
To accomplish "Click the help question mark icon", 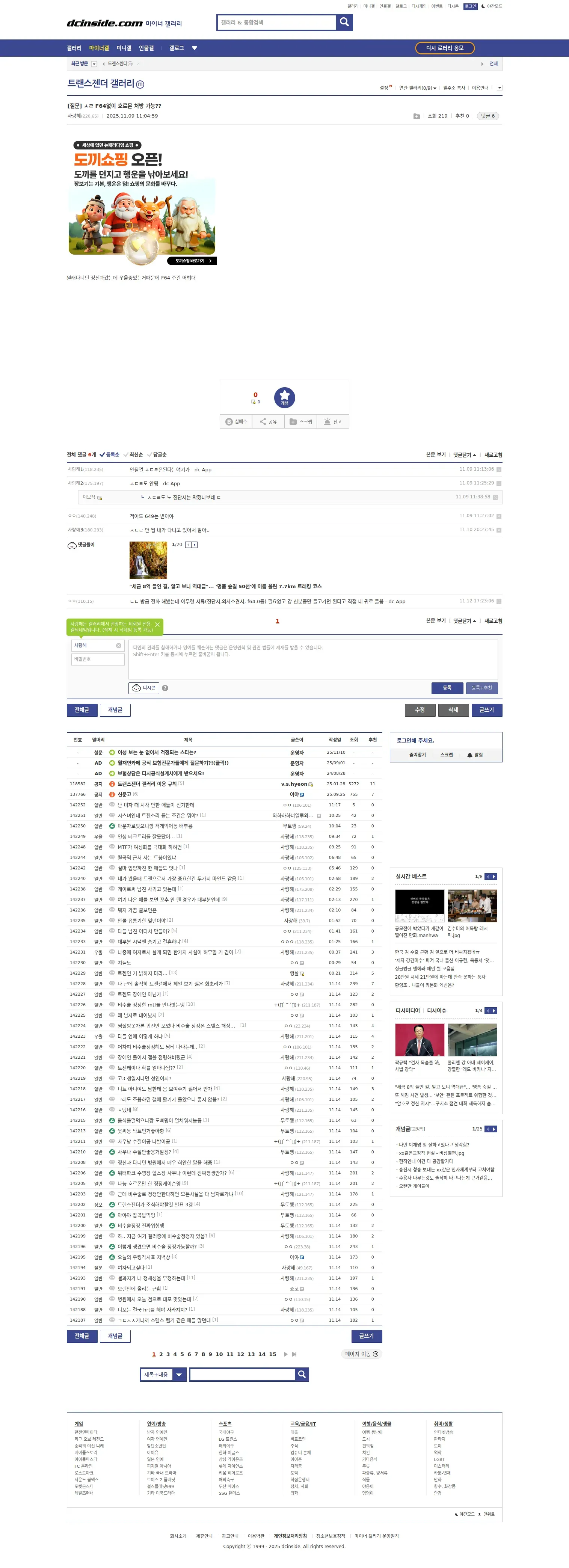I will 165,688.
